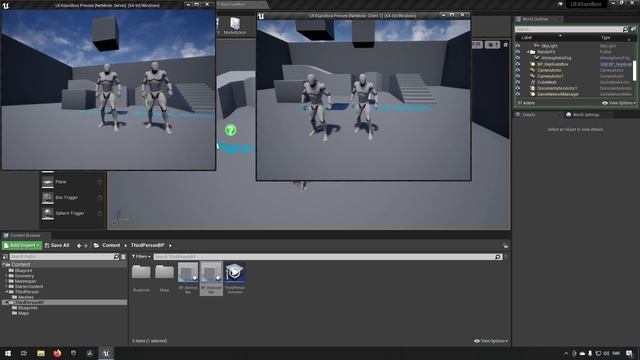
Task: Select the Meshes folder in tree
Action: 23,297
